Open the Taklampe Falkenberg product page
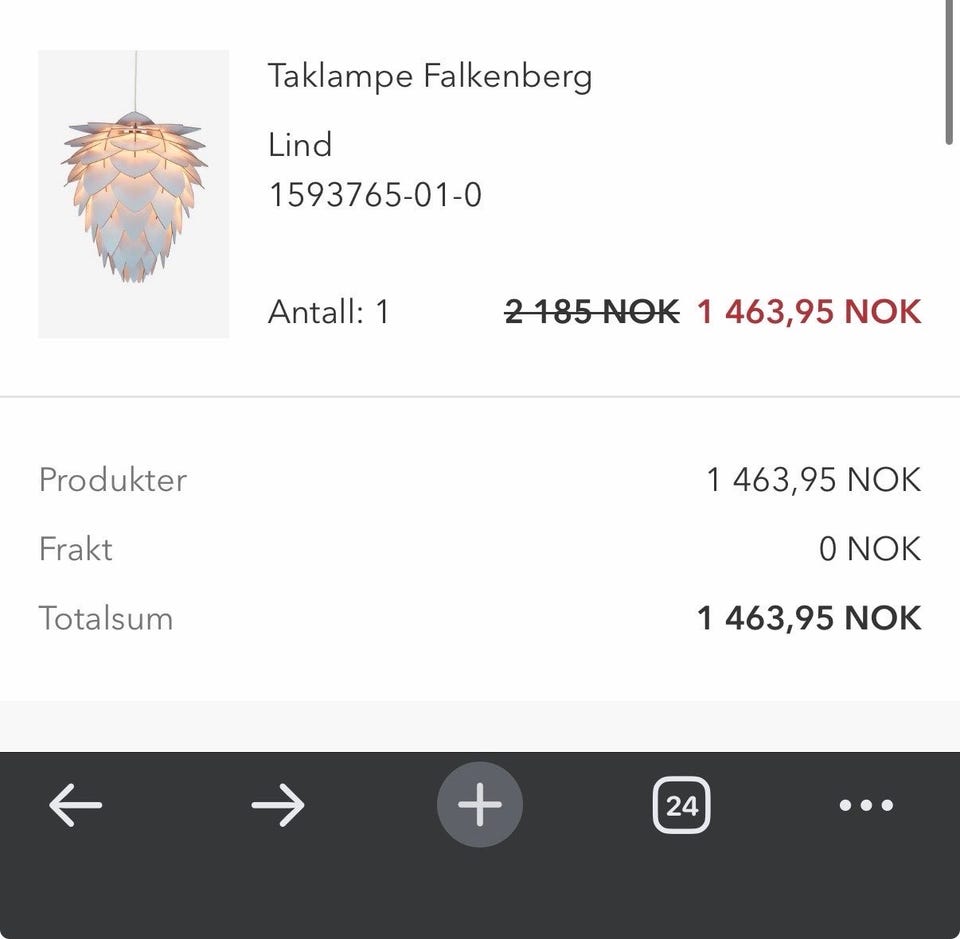 pyautogui.click(x=430, y=76)
